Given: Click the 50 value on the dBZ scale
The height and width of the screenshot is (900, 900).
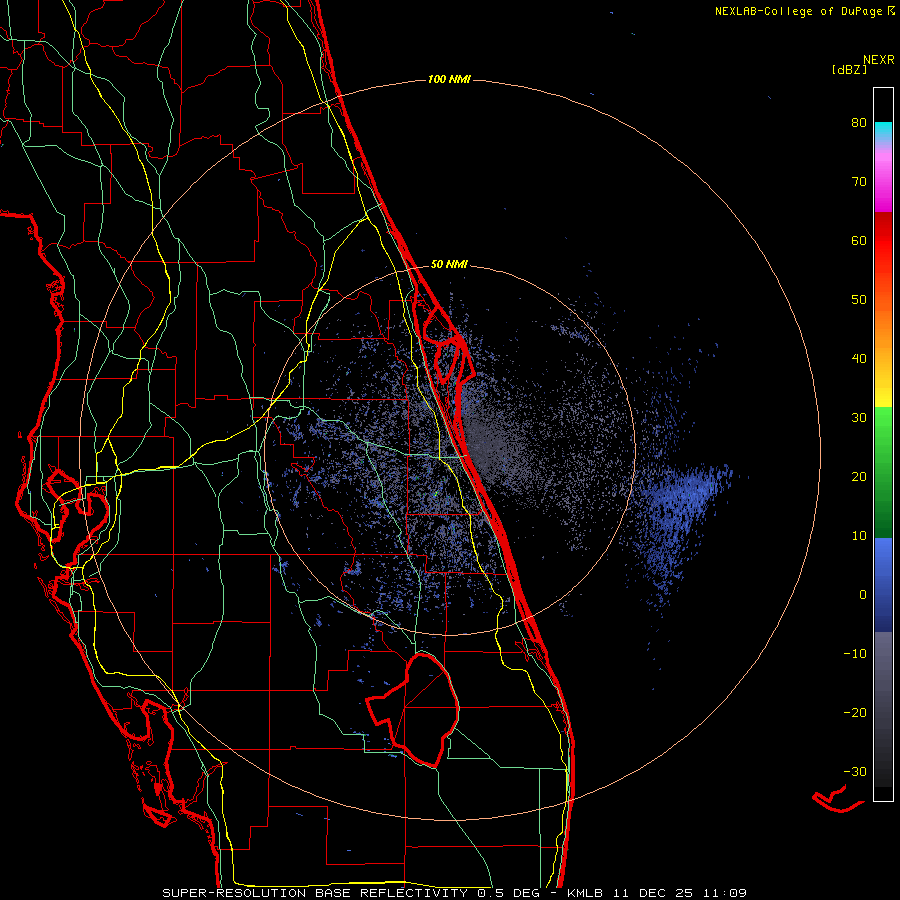Looking at the screenshot, I should (859, 300).
